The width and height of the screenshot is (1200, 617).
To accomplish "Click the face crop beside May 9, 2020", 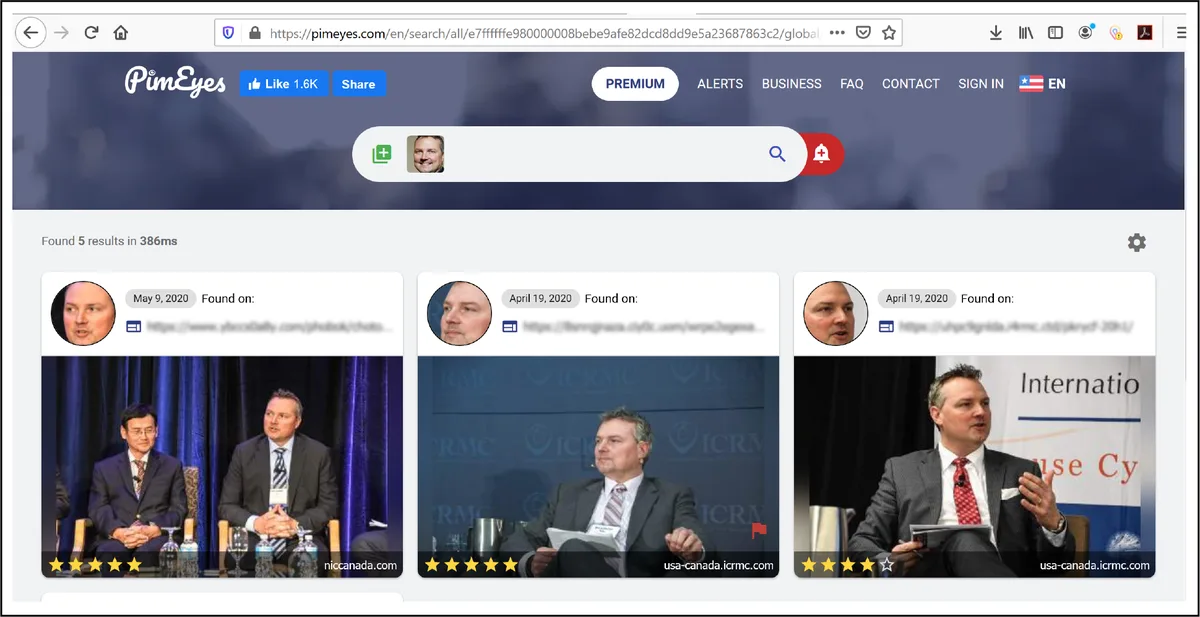I will [x=83, y=313].
